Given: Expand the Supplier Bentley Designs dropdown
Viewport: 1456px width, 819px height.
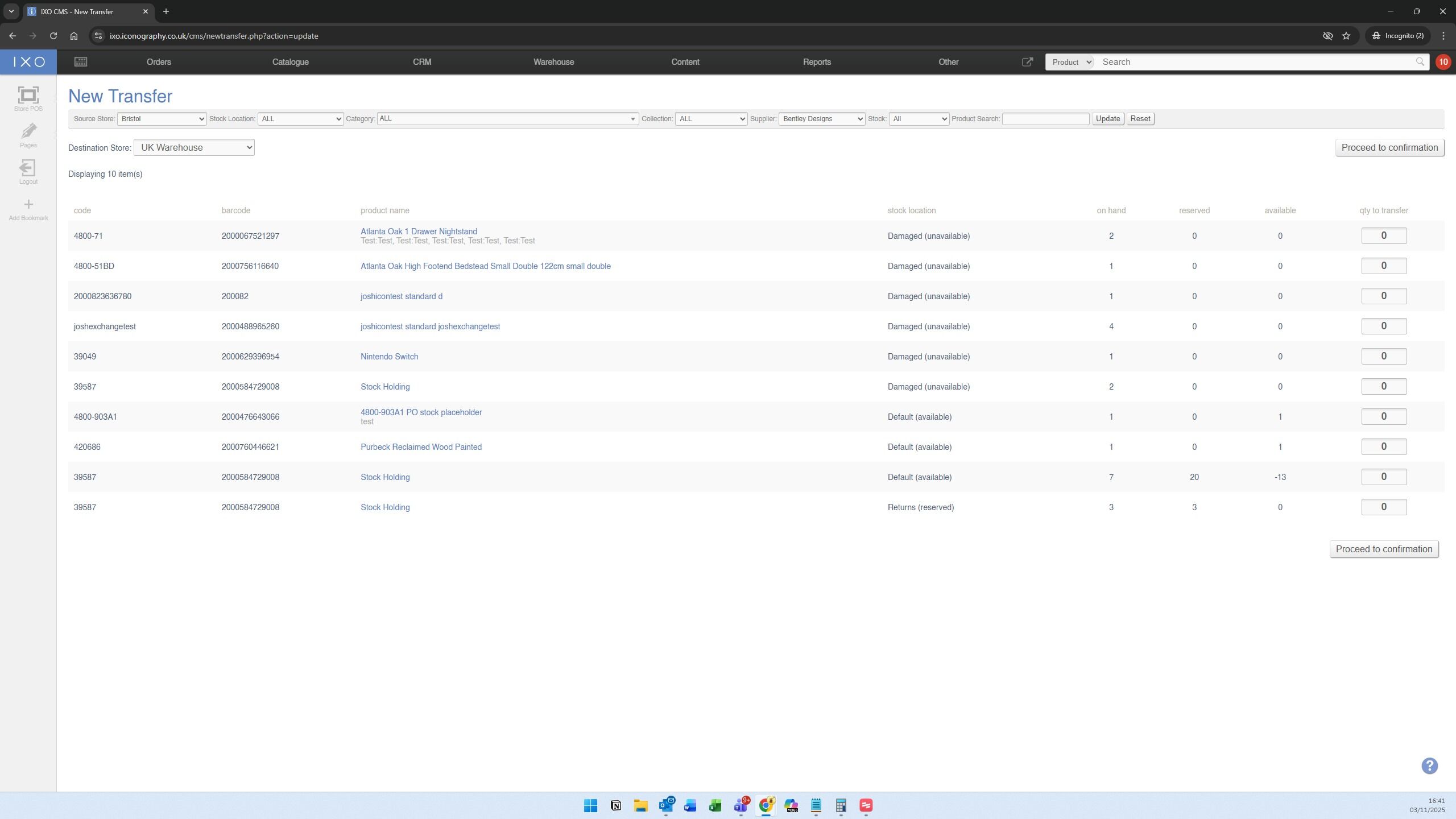Looking at the screenshot, I should coord(821,119).
